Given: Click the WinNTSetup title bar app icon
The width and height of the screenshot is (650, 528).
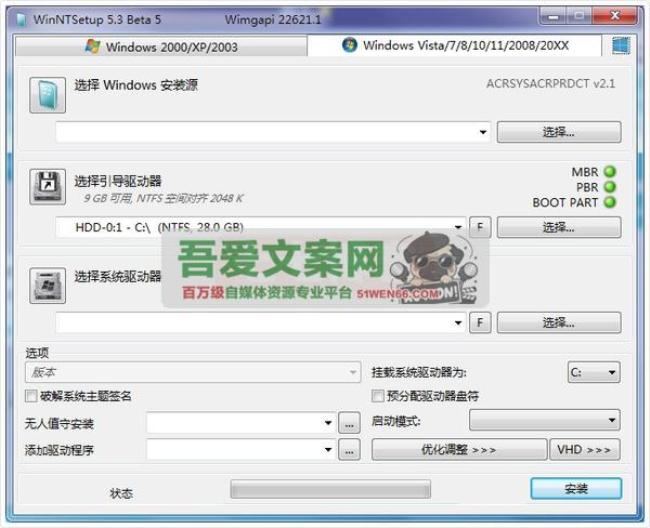Looking at the screenshot, I should [x=21, y=19].
